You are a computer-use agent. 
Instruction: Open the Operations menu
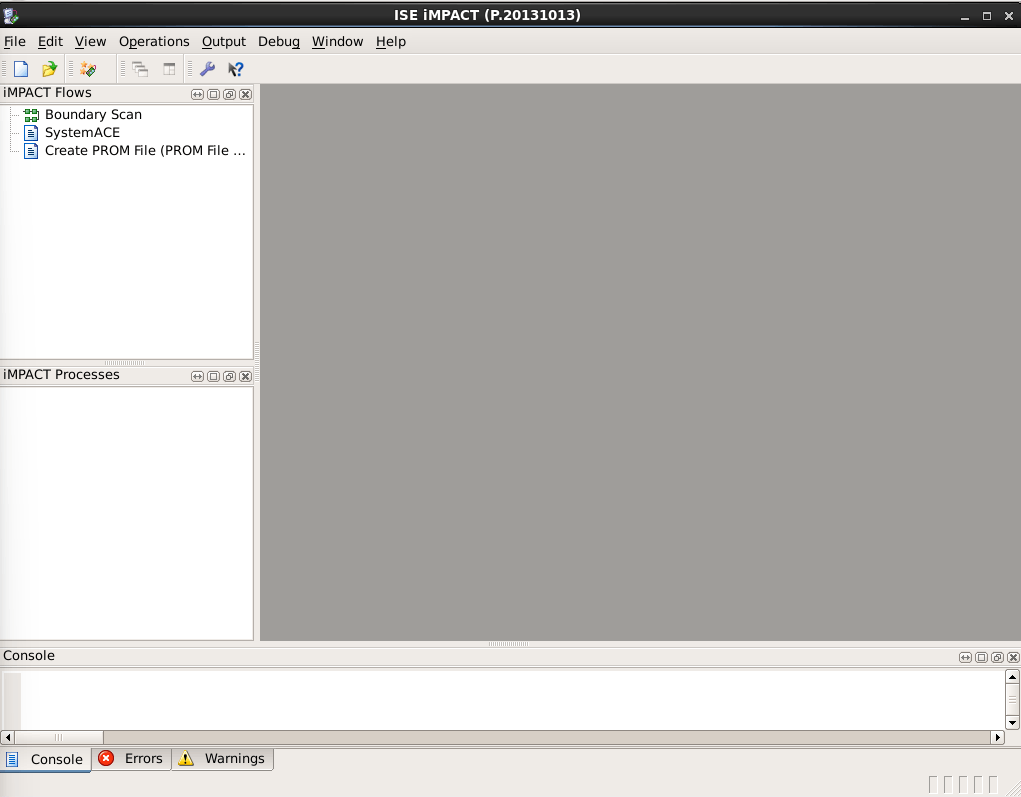[154, 42]
